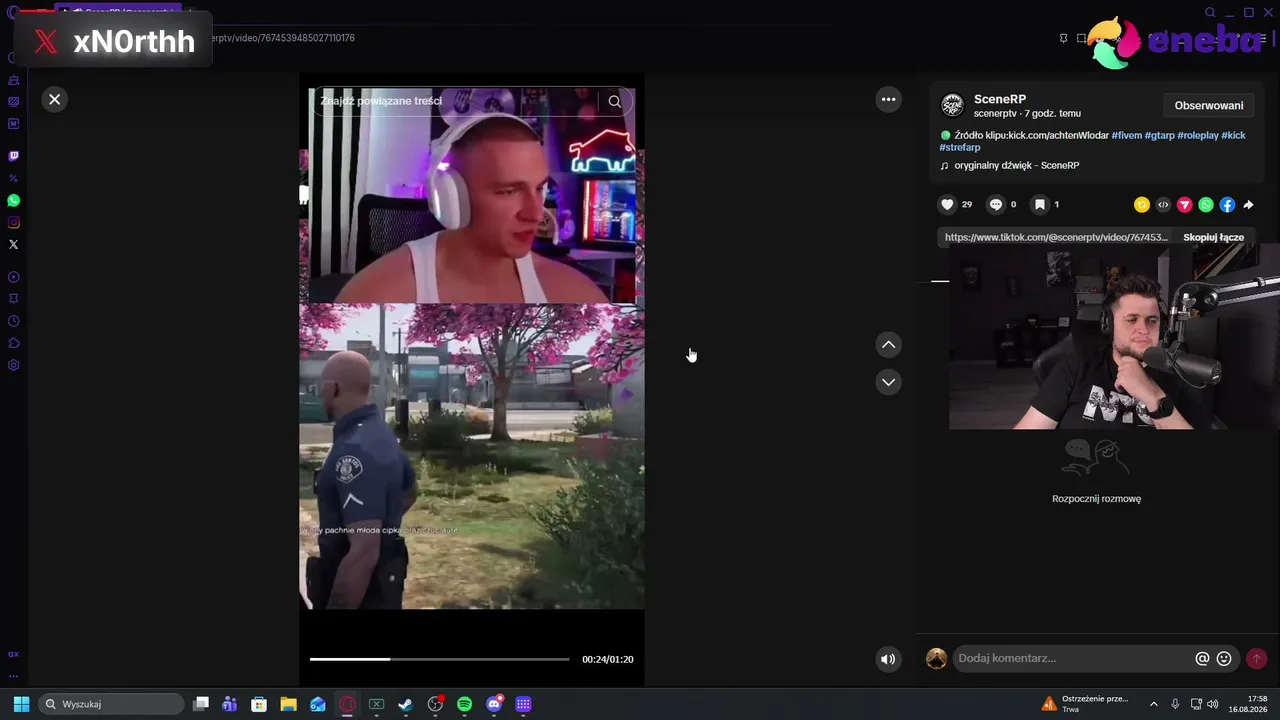Viewport: 1280px width, 720px height.
Task: Click the embed code icon
Action: click(1163, 204)
